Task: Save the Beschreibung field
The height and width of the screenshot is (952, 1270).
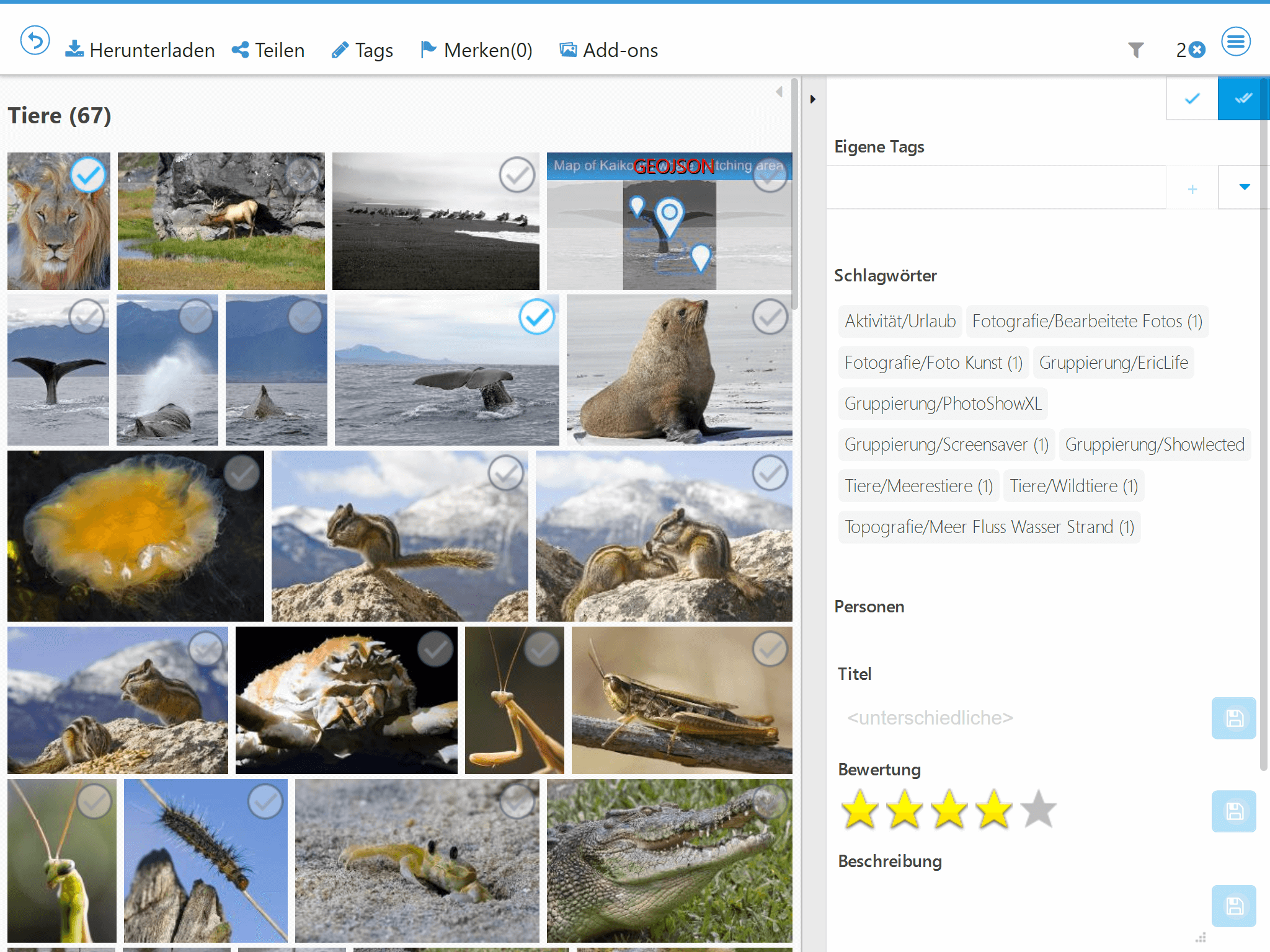Action: [x=1233, y=906]
